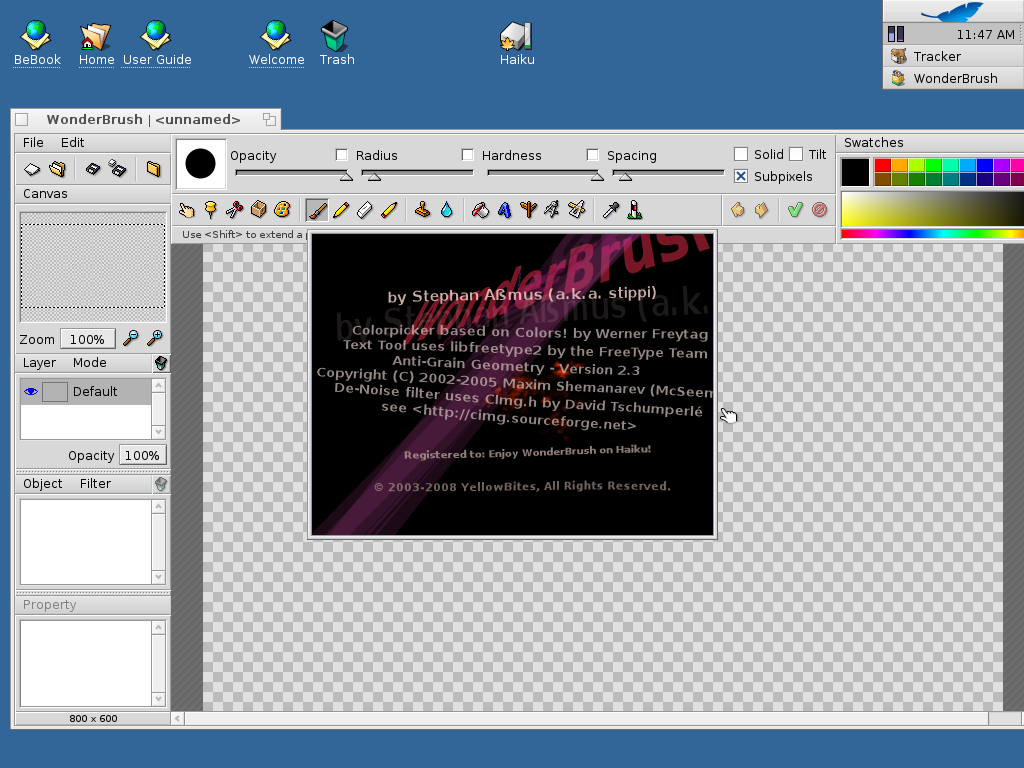The height and width of the screenshot is (768, 1024).
Task: Click the undo arrow icon
Action: pyautogui.click(x=738, y=210)
